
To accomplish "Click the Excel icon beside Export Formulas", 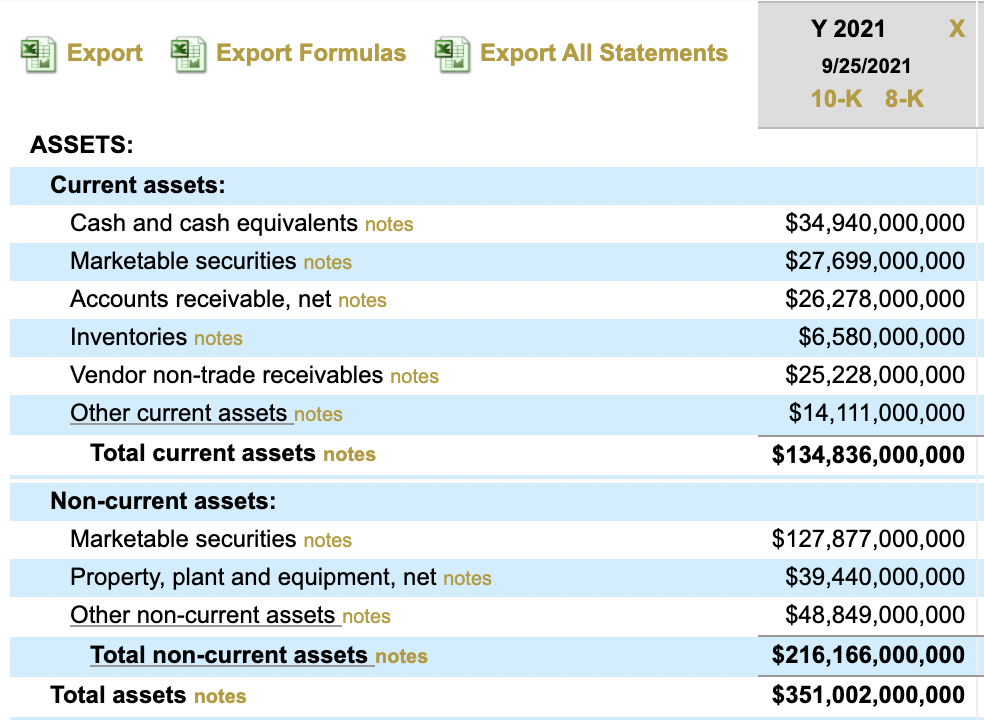I will click(188, 53).
